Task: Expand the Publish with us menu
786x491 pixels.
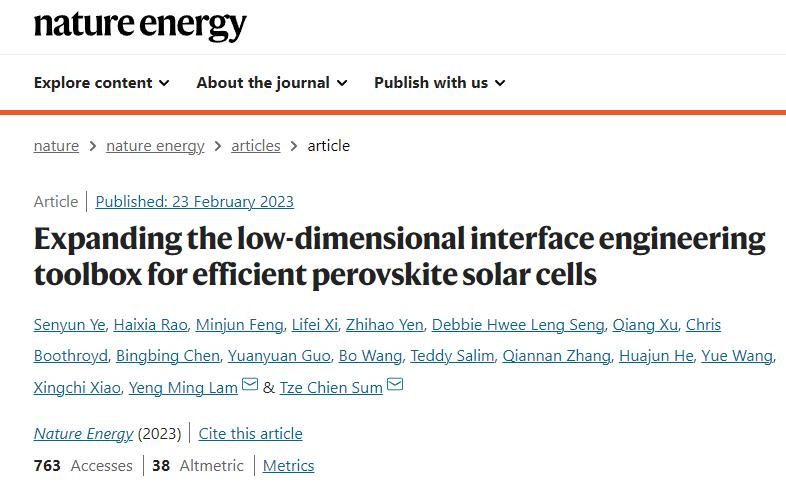Action: (x=439, y=83)
